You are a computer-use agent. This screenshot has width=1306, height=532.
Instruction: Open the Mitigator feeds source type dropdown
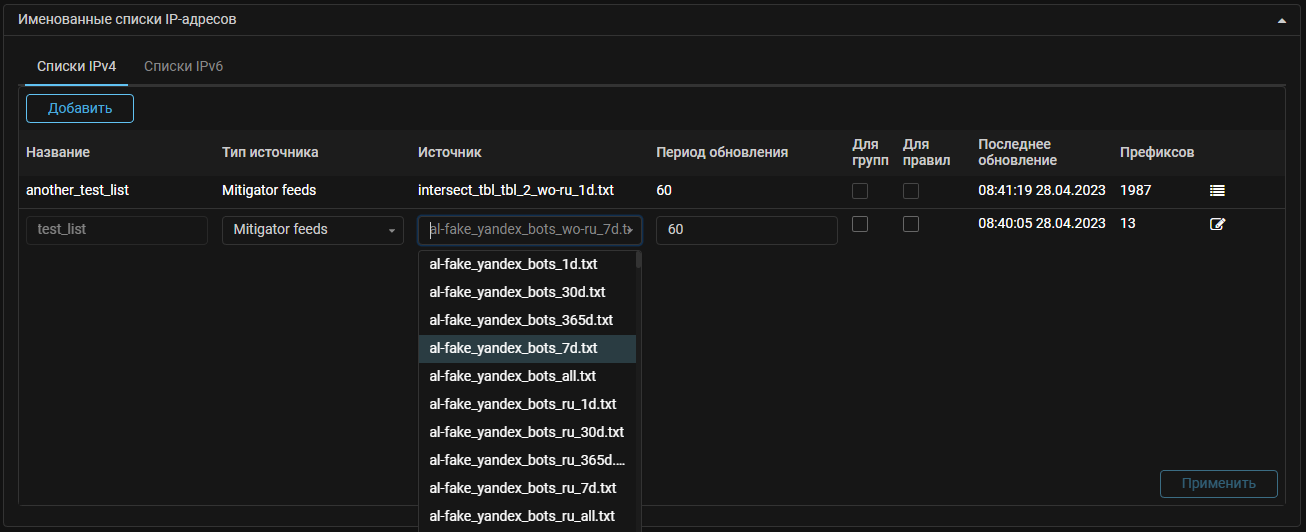click(313, 230)
